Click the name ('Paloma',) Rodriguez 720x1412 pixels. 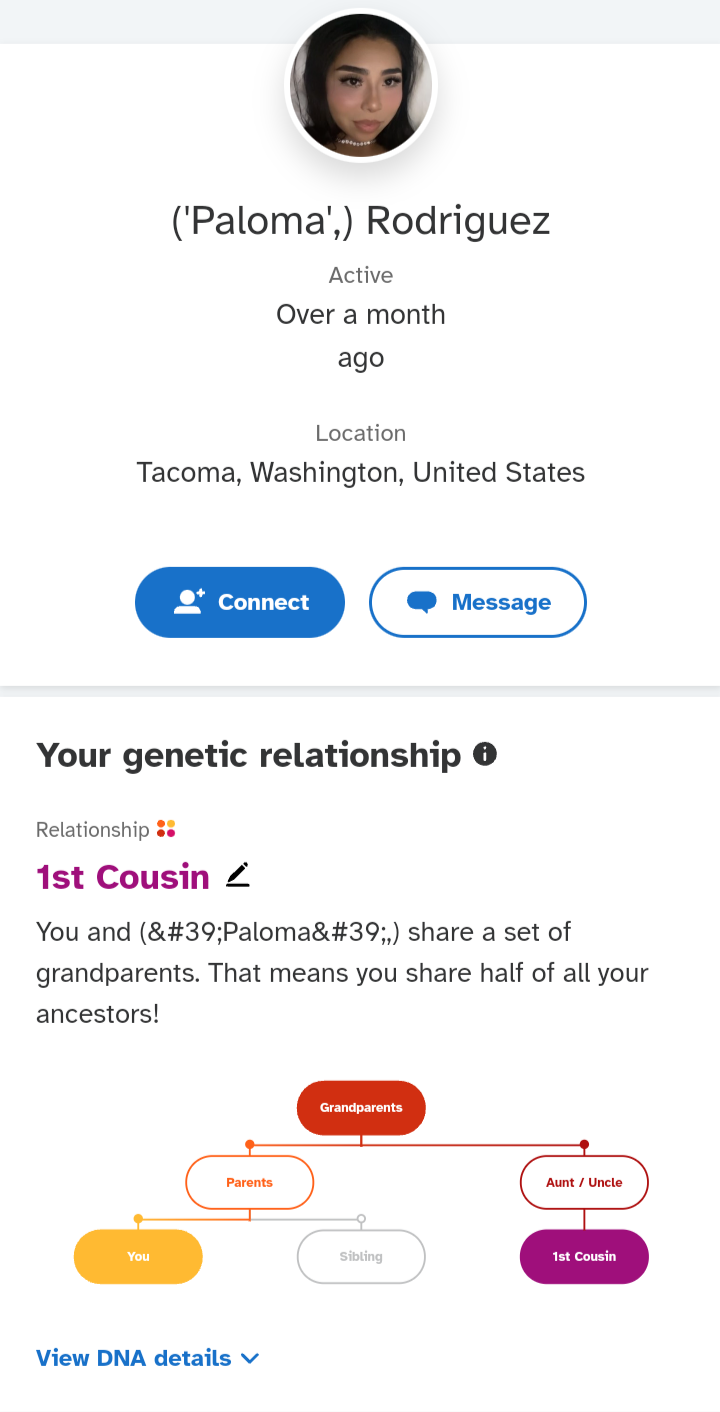[361, 220]
